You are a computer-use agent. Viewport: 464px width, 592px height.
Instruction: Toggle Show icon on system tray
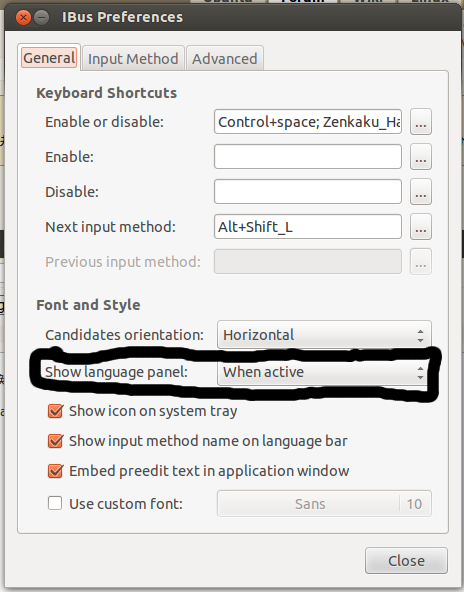coord(55,411)
